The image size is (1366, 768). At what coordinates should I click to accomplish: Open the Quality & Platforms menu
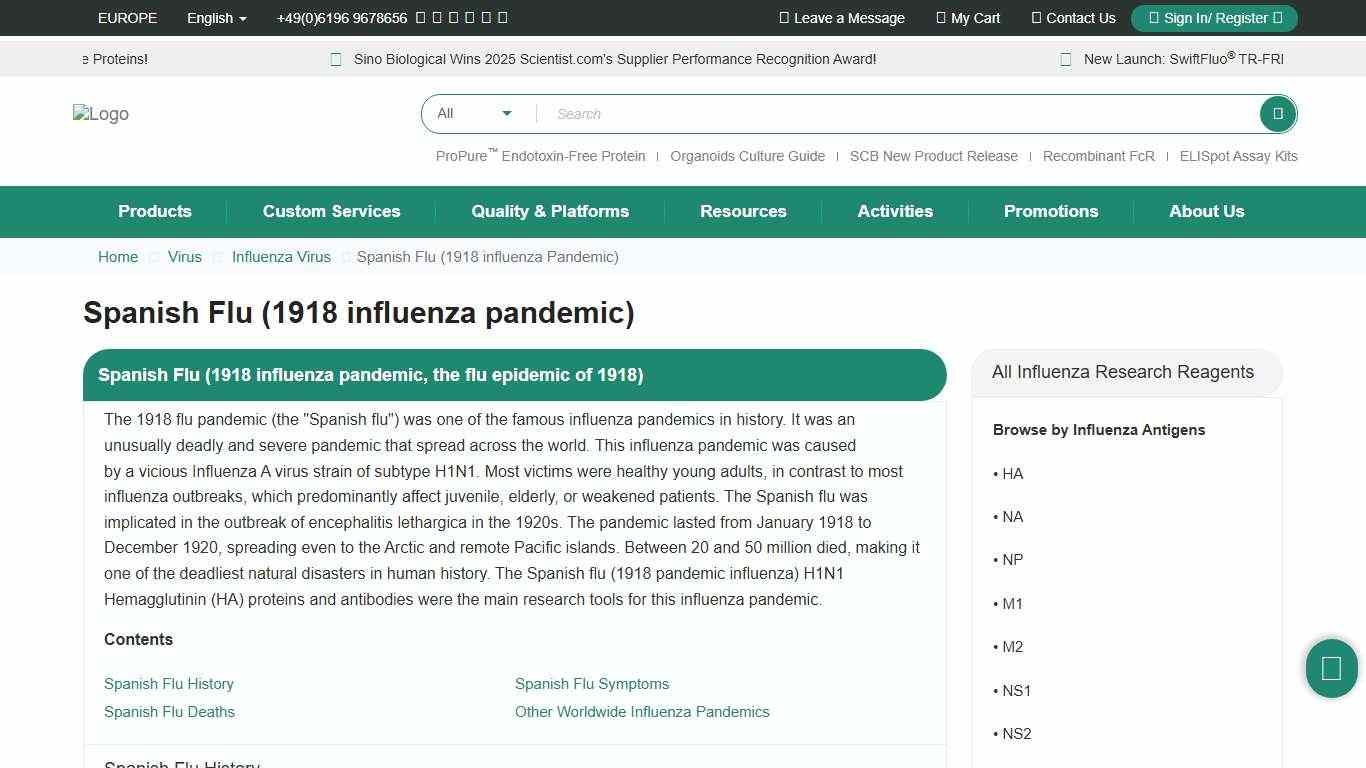(x=550, y=212)
